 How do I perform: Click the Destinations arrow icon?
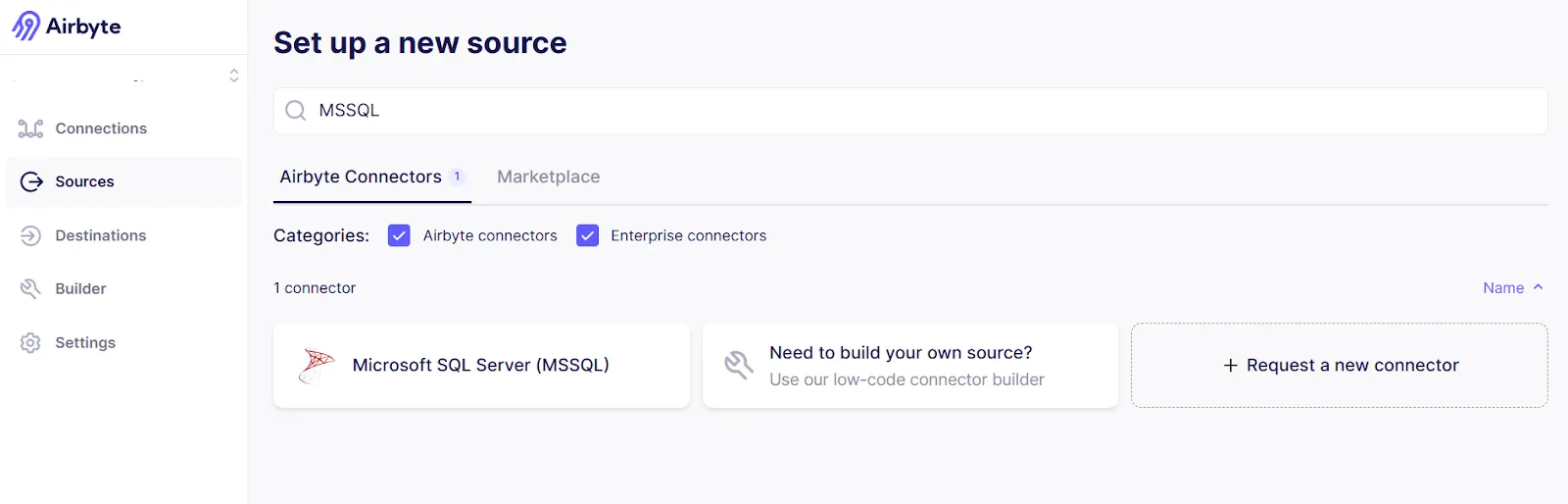tap(31, 235)
